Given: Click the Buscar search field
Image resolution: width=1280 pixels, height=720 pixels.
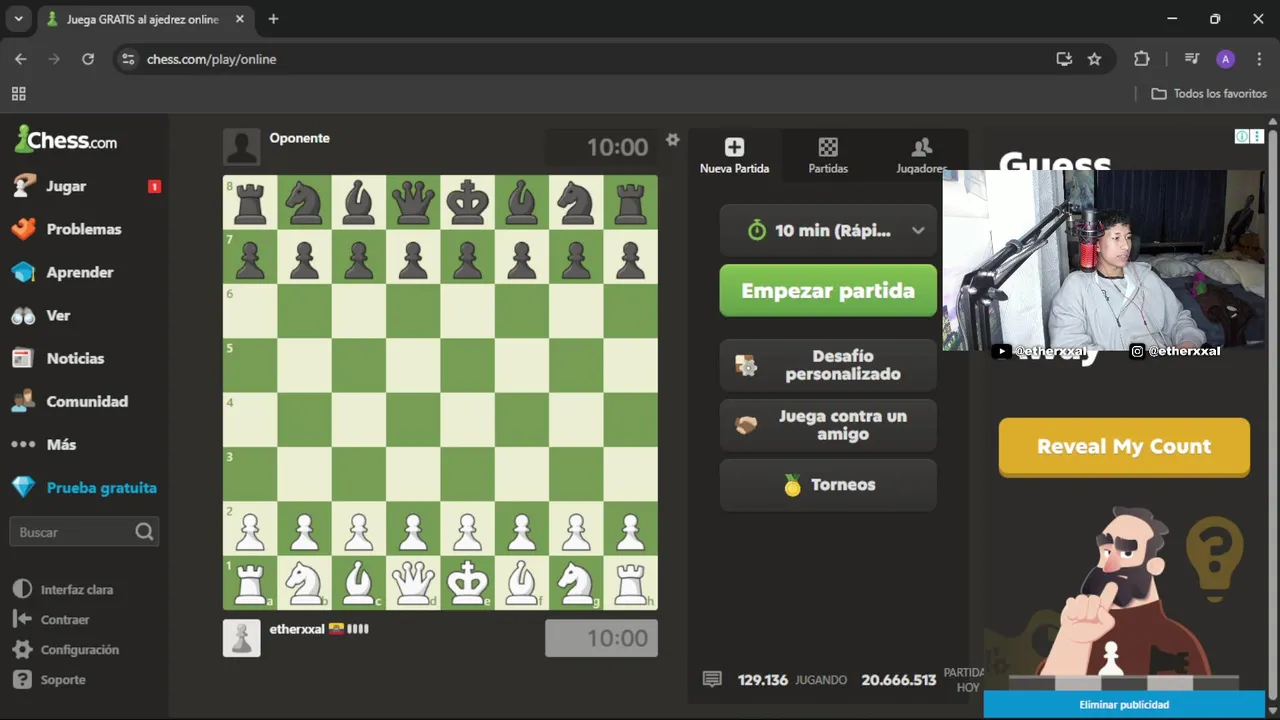Looking at the screenshot, I should pyautogui.click(x=84, y=532).
